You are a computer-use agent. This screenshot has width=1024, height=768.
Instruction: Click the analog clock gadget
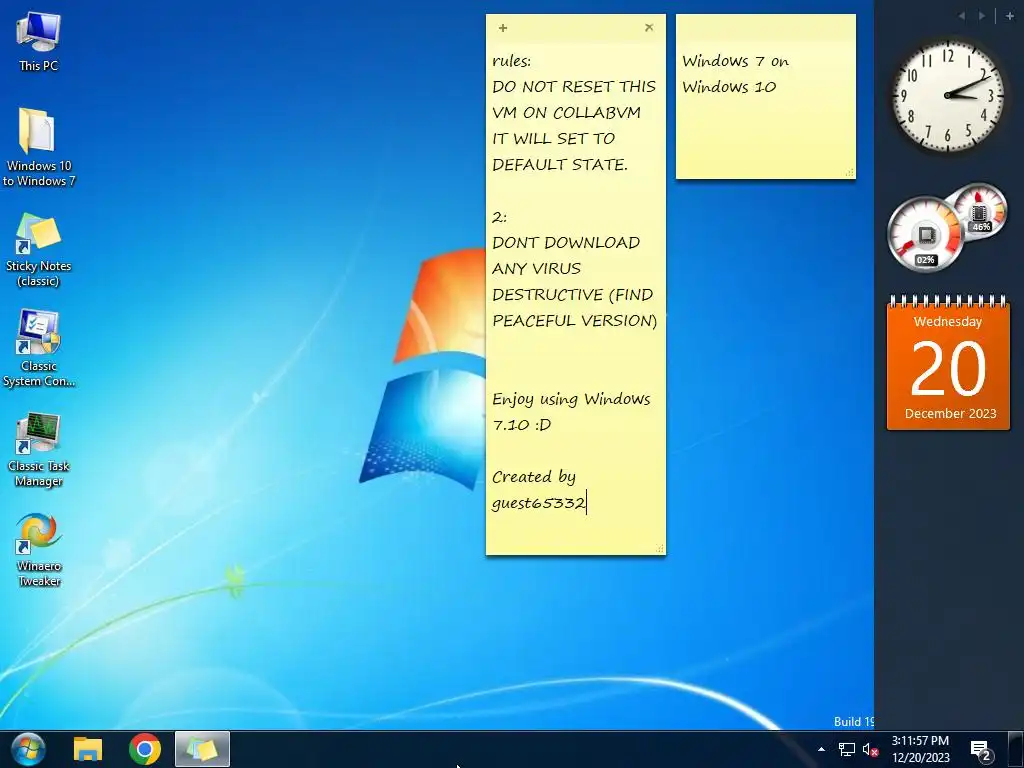pyautogui.click(x=948, y=95)
